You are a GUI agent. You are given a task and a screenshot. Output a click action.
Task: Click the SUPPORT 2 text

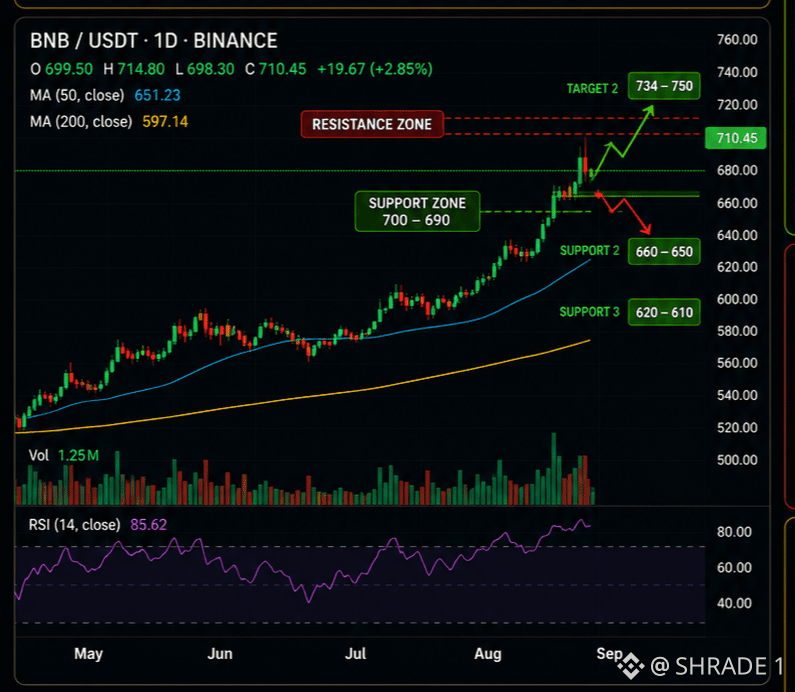point(590,250)
